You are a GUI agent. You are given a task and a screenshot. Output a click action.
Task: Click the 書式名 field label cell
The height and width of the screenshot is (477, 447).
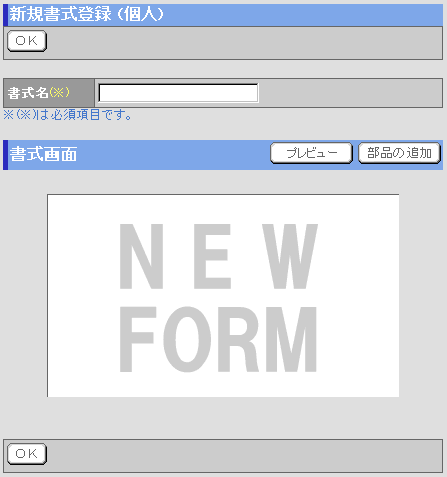coord(49,93)
